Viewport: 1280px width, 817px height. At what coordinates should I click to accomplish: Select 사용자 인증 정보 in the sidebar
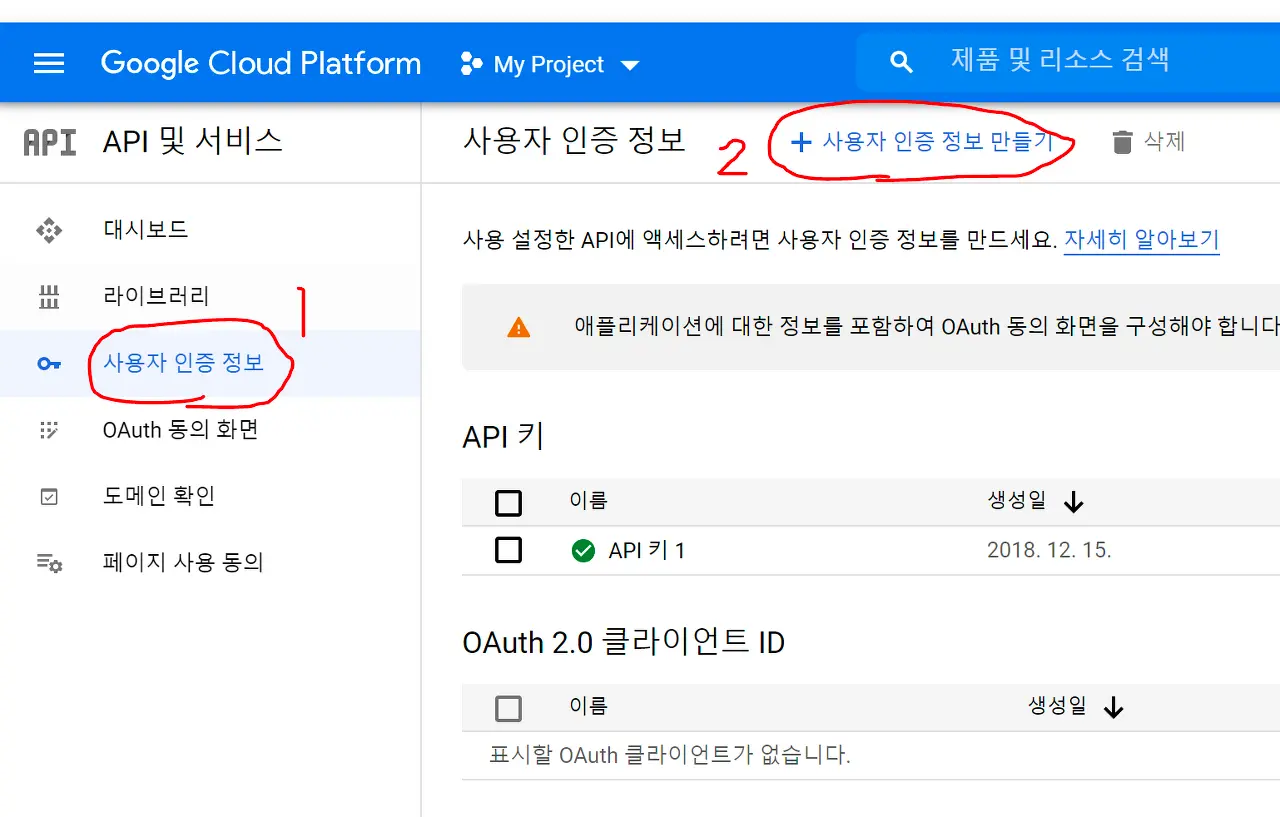184,363
